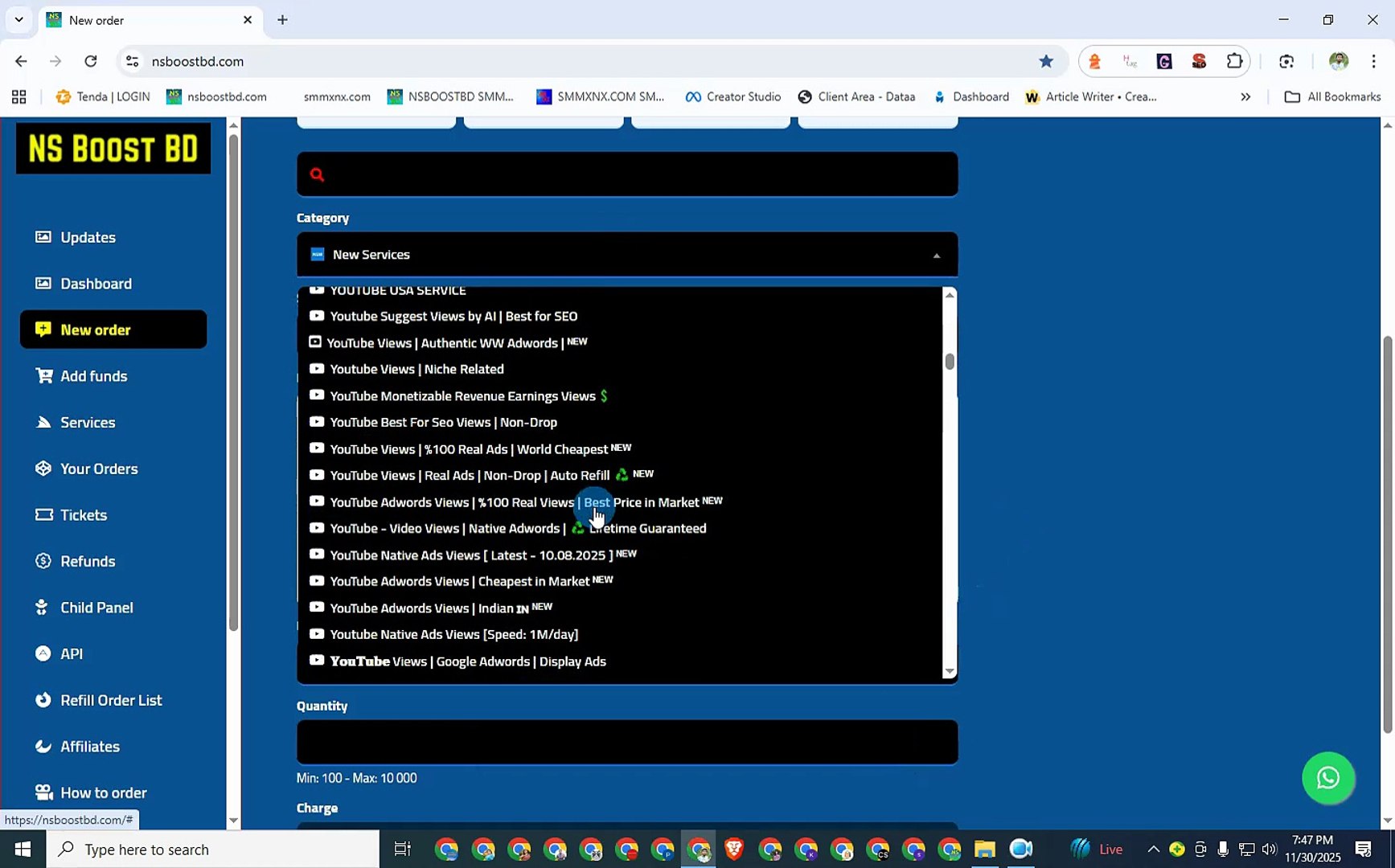Show more hidden bookmarks chevron
This screenshot has height=868, width=1395.
(x=1245, y=97)
